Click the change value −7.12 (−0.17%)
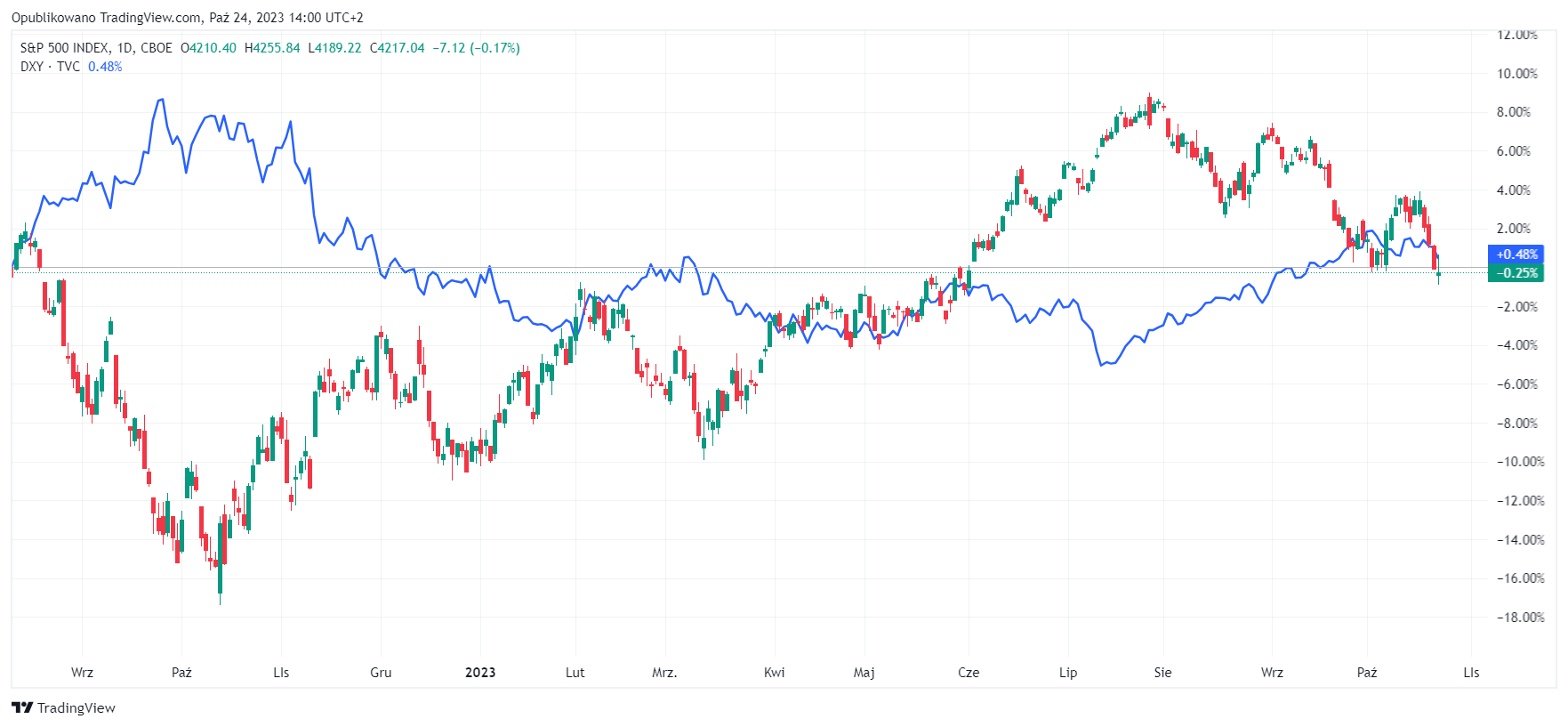 [476, 48]
